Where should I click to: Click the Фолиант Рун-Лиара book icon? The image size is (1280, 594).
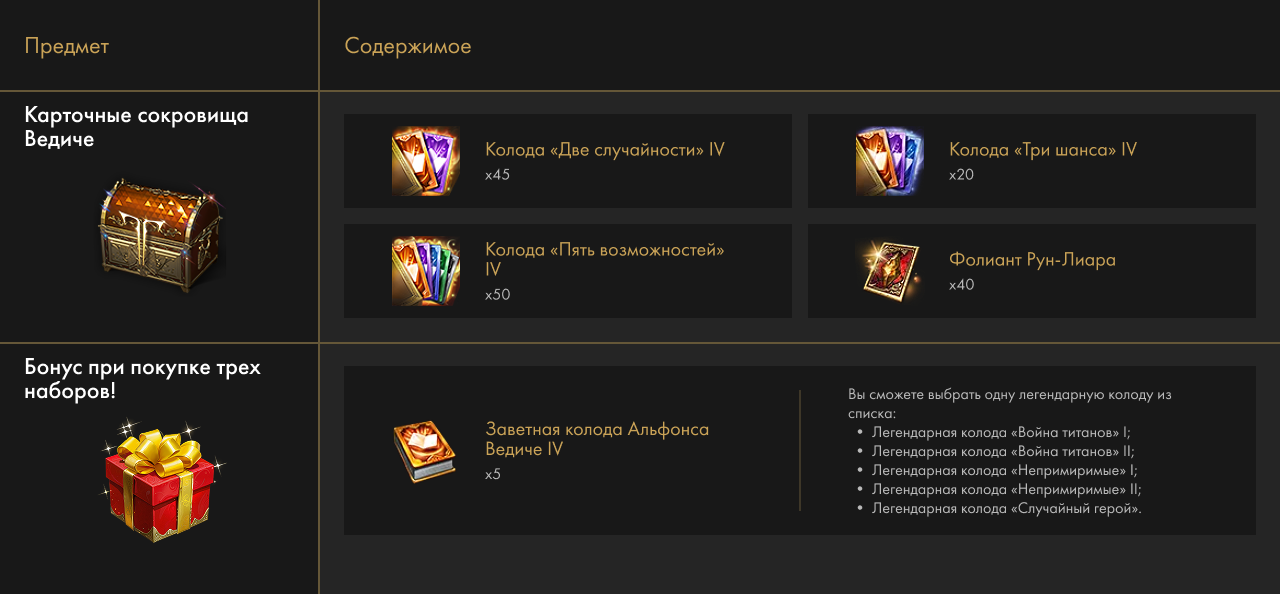[x=889, y=270]
